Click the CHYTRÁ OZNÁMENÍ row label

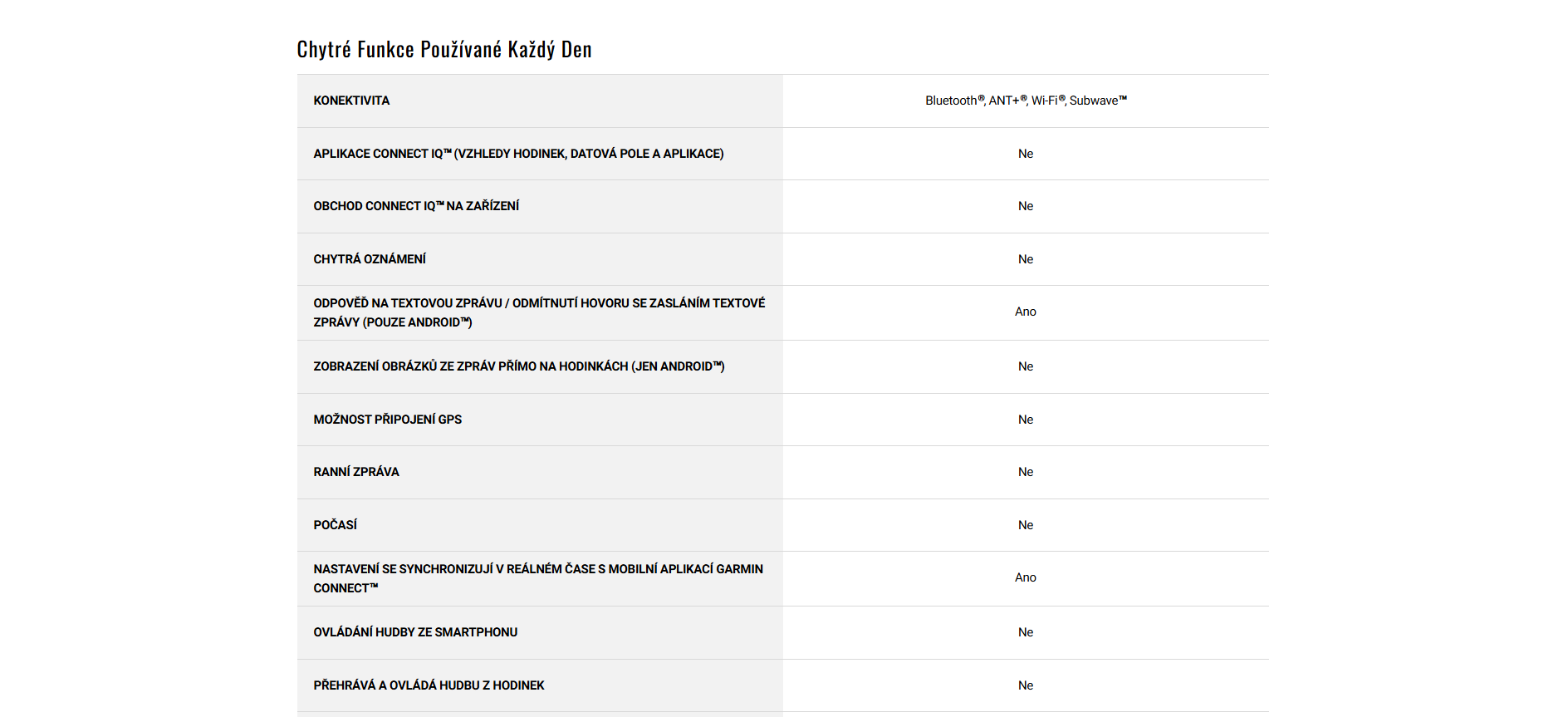pyautogui.click(x=370, y=259)
